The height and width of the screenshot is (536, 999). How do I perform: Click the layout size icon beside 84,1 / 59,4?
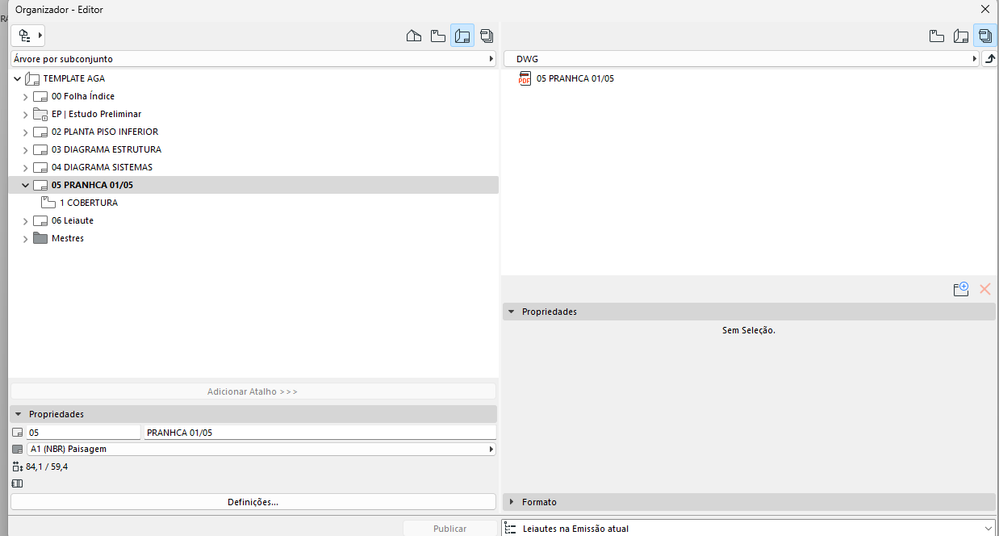17,467
